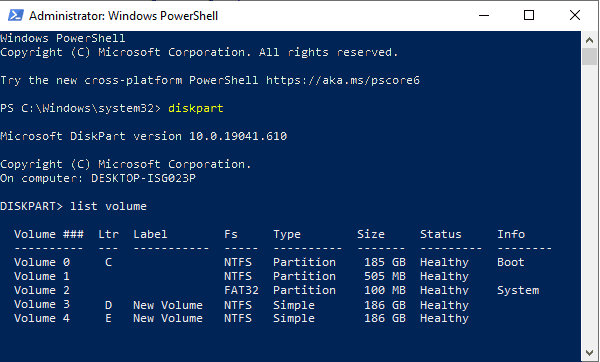Click the PowerShell icon in the title bar
The width and height of the screenshot is (600, 362).
click(16, 15)
